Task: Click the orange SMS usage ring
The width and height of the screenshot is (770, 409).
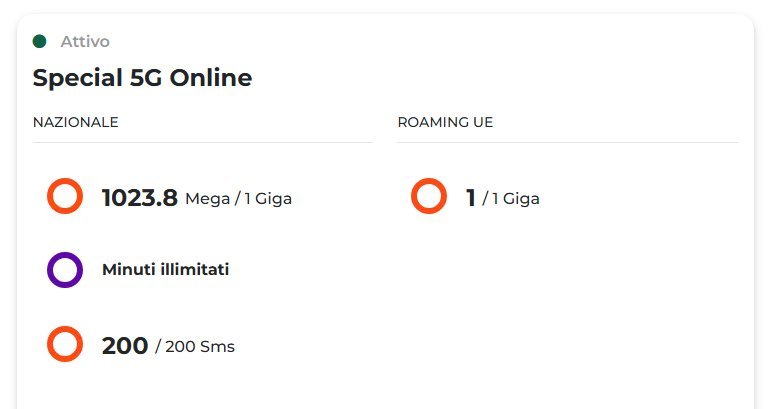Action: 65,345
